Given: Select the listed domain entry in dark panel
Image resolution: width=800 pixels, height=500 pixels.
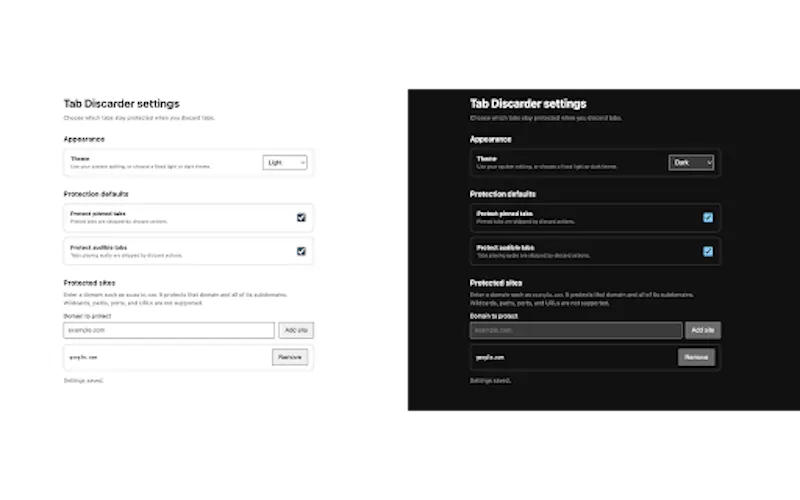Looking at the screenshot, I should point(490,357).
